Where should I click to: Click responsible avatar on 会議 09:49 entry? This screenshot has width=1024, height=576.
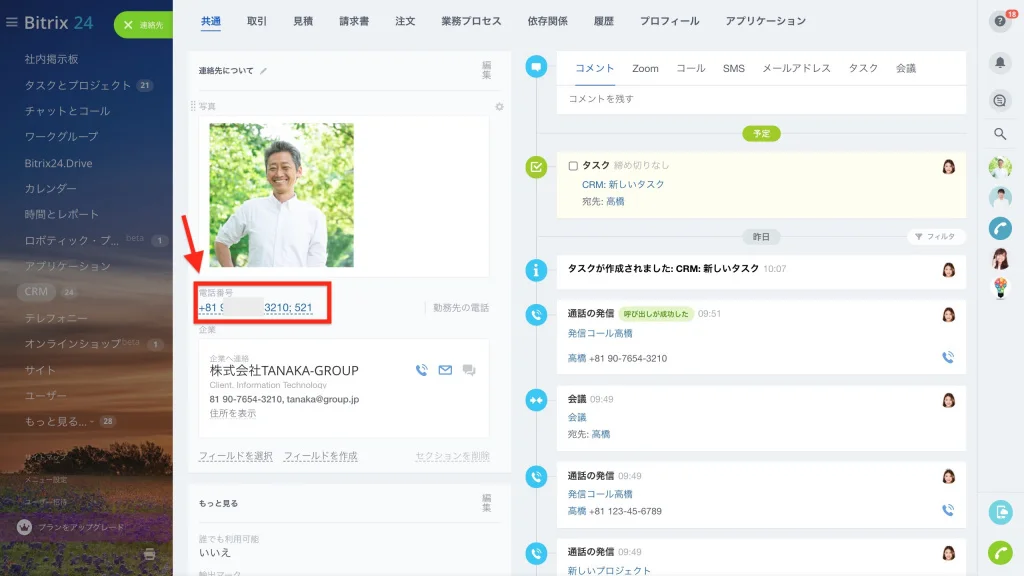tap(949, 400)
